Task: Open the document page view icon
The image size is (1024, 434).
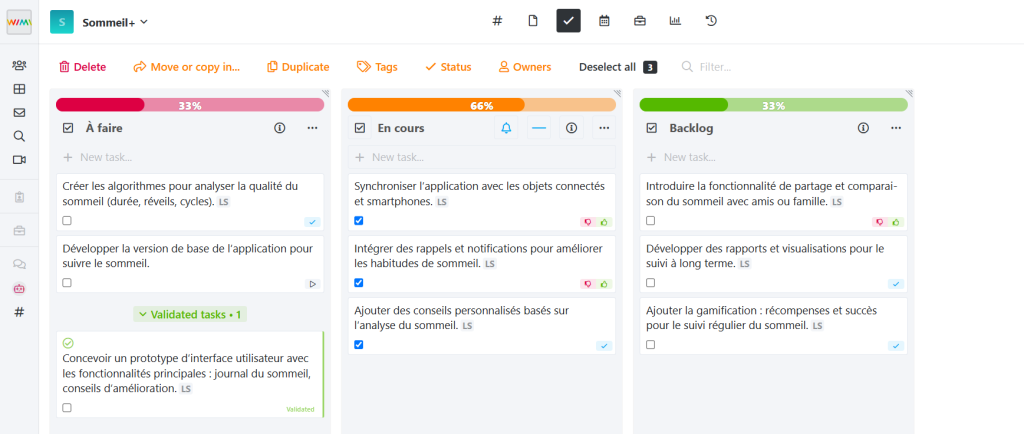Action: tap(533, 20)
